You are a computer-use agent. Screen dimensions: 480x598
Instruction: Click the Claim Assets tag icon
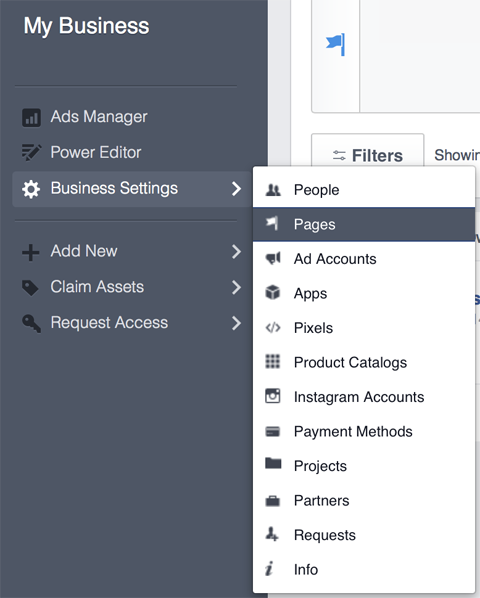click(x=31, y=288)
